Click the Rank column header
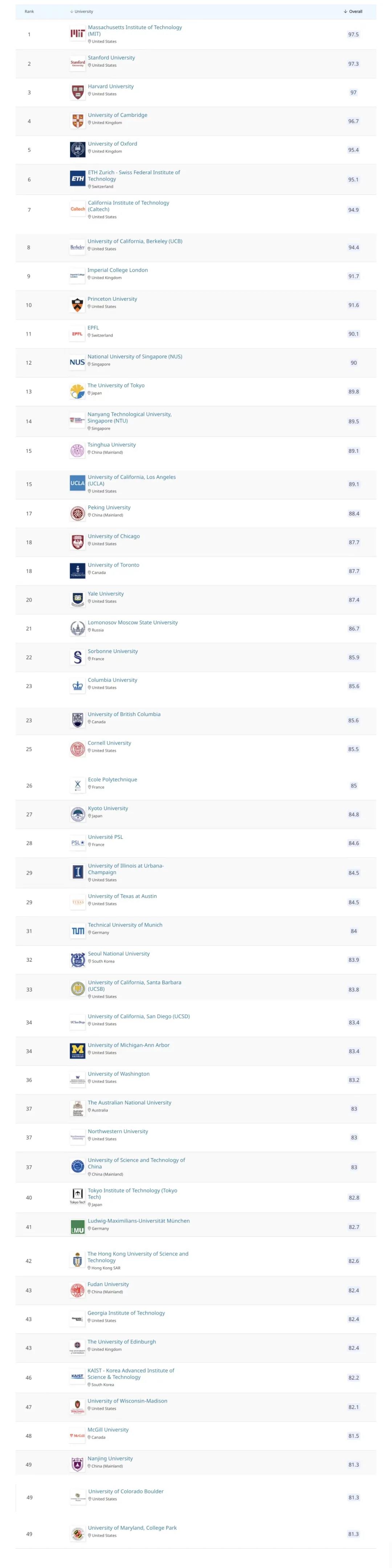This screenshot has height=1568, width=392. tap(29, 12)
